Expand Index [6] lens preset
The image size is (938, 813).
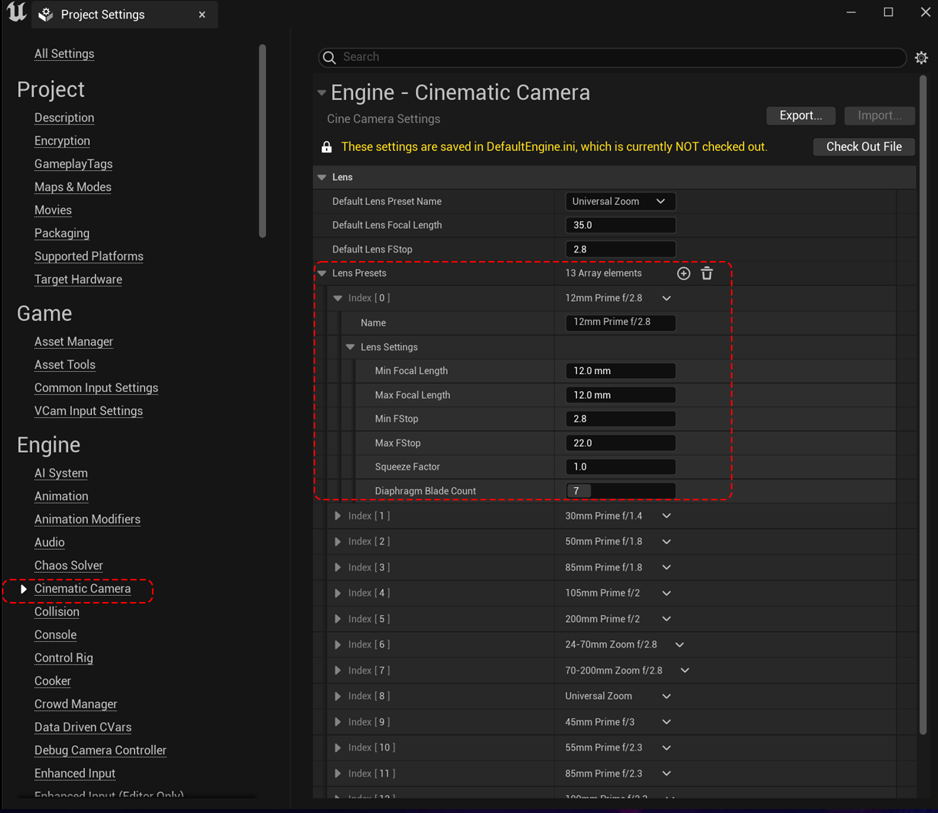[338, 644]
